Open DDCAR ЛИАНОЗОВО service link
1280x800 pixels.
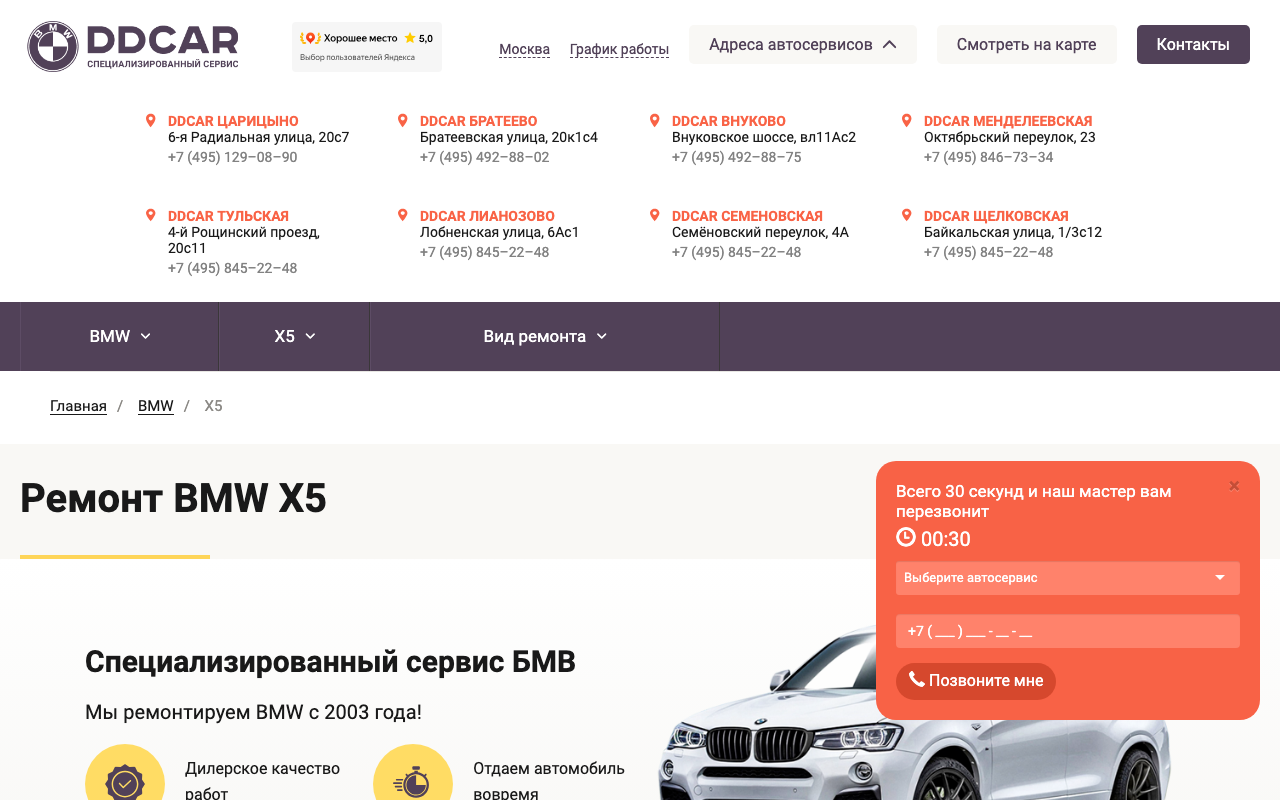coord(487,216)
